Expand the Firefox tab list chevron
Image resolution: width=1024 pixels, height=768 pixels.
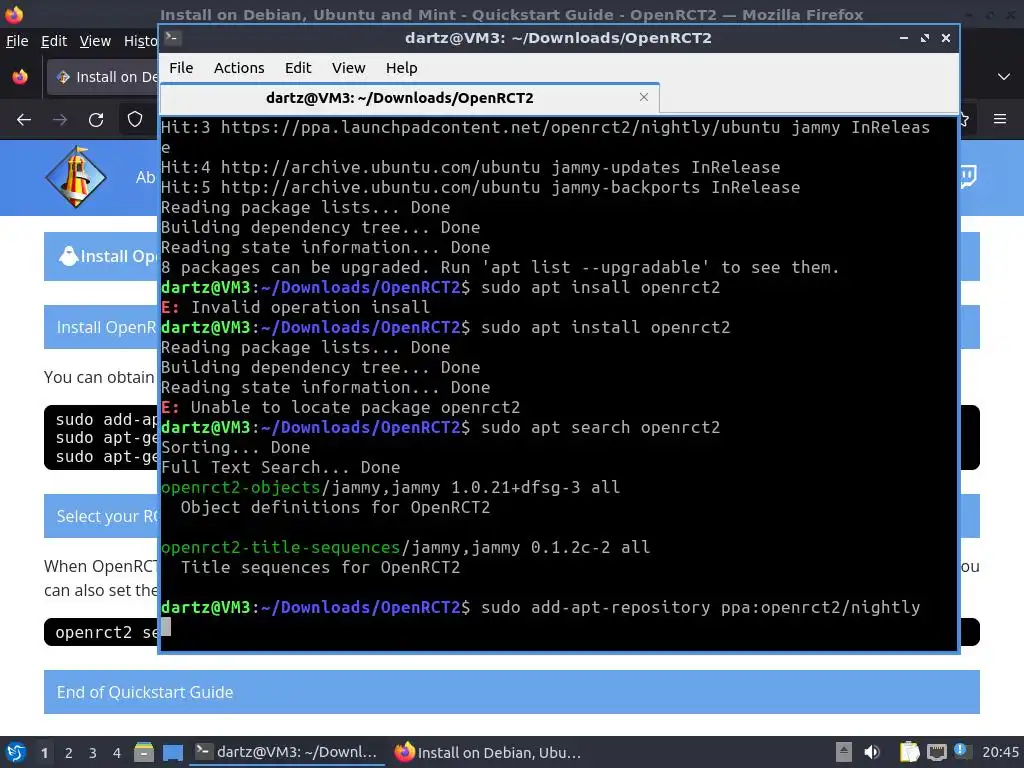(1004, 77)
